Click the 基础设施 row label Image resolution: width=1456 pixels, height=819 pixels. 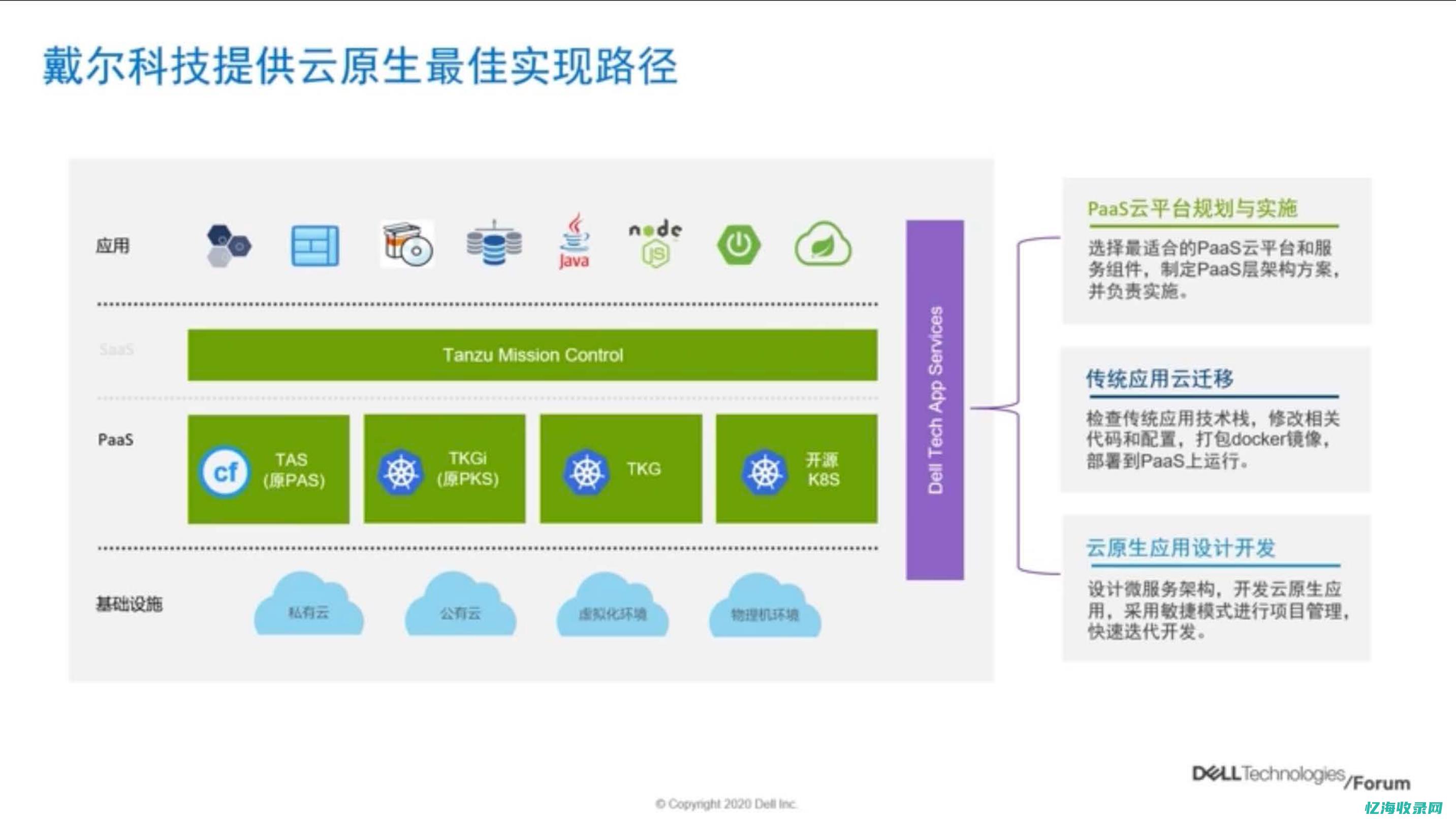tap(130, 604)
